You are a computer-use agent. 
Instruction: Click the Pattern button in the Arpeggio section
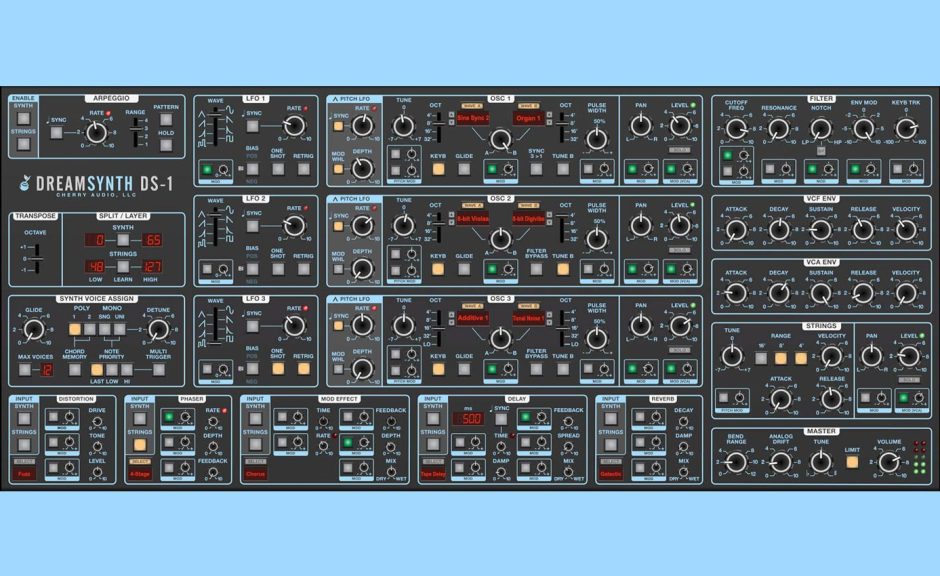[165, 120]
